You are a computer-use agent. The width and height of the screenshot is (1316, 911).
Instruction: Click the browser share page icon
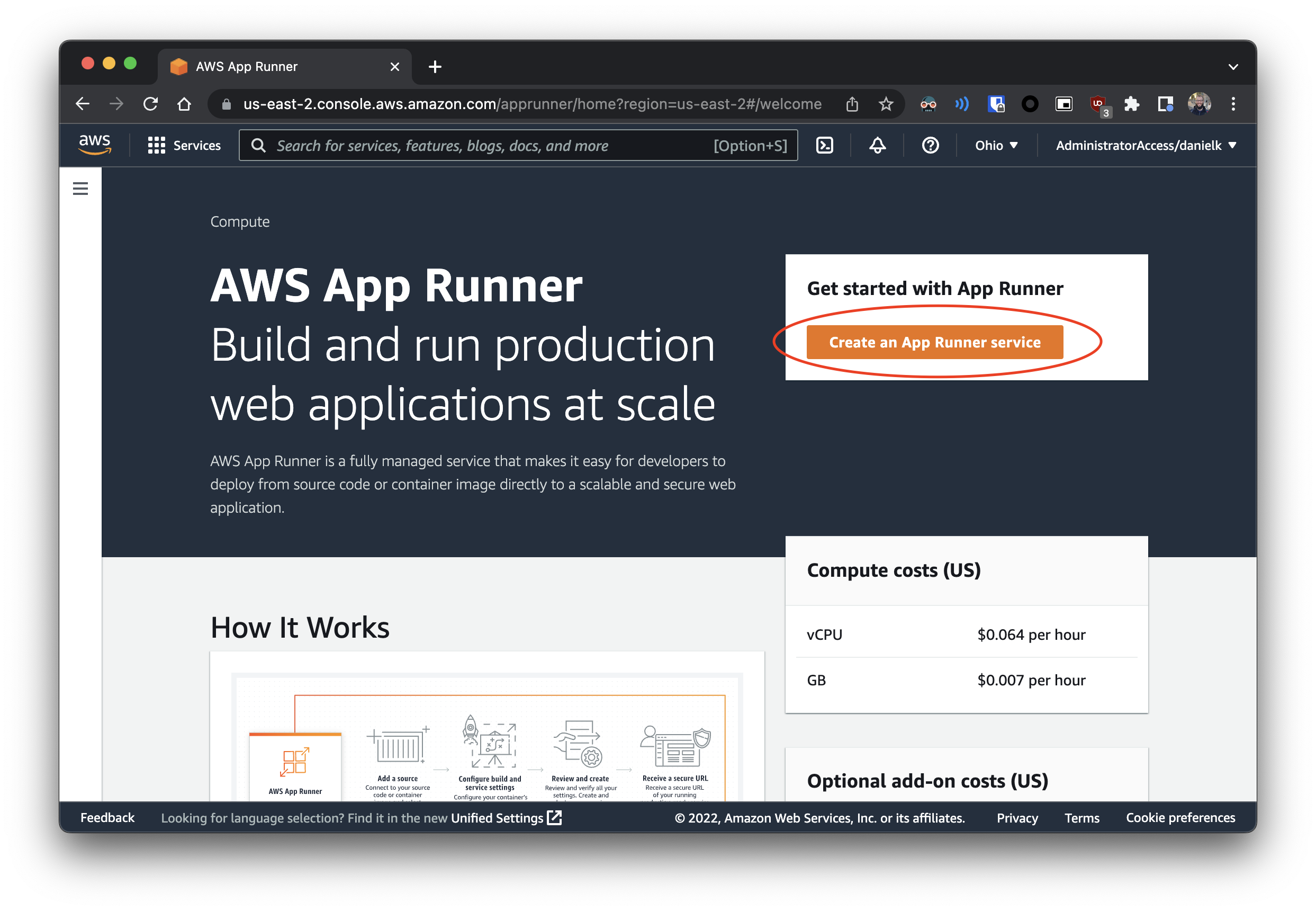[852, 104]
